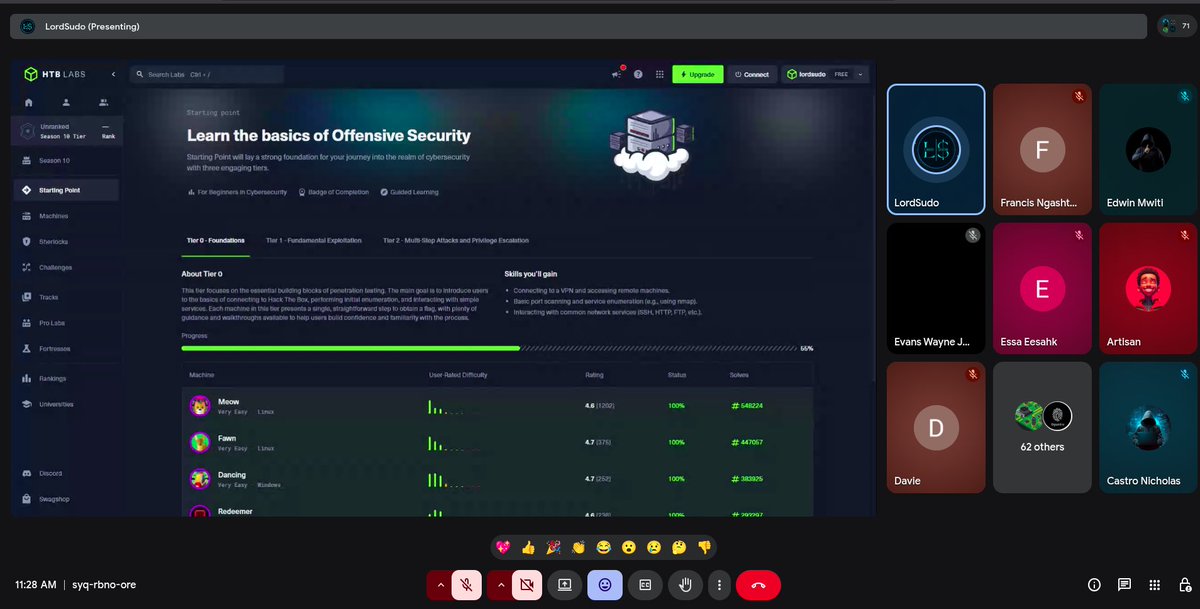Click the Fawn machine avatar icon
This screenshot has height=609, width=1200.
point(200,442)
